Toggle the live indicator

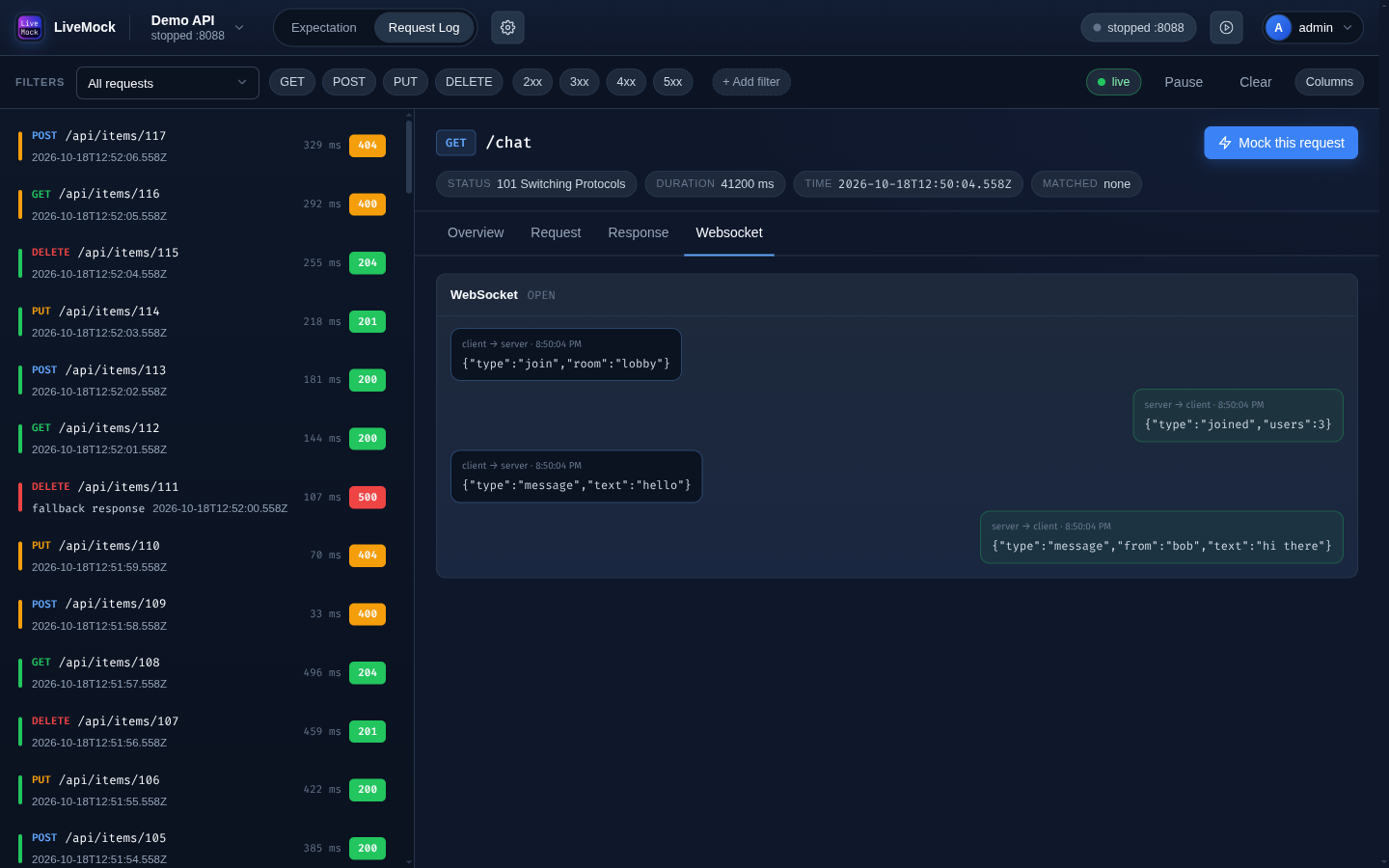1113,82
